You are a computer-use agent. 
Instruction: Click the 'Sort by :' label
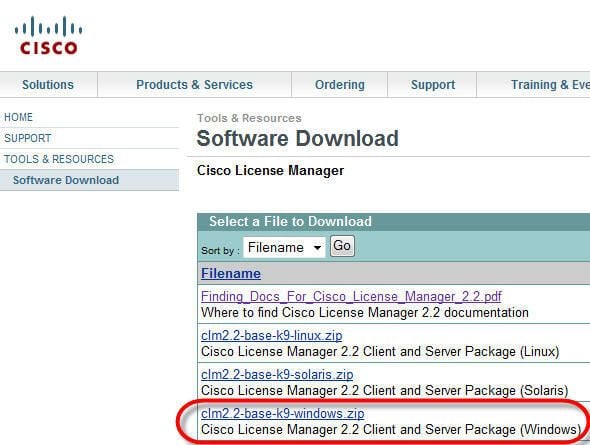220,251
